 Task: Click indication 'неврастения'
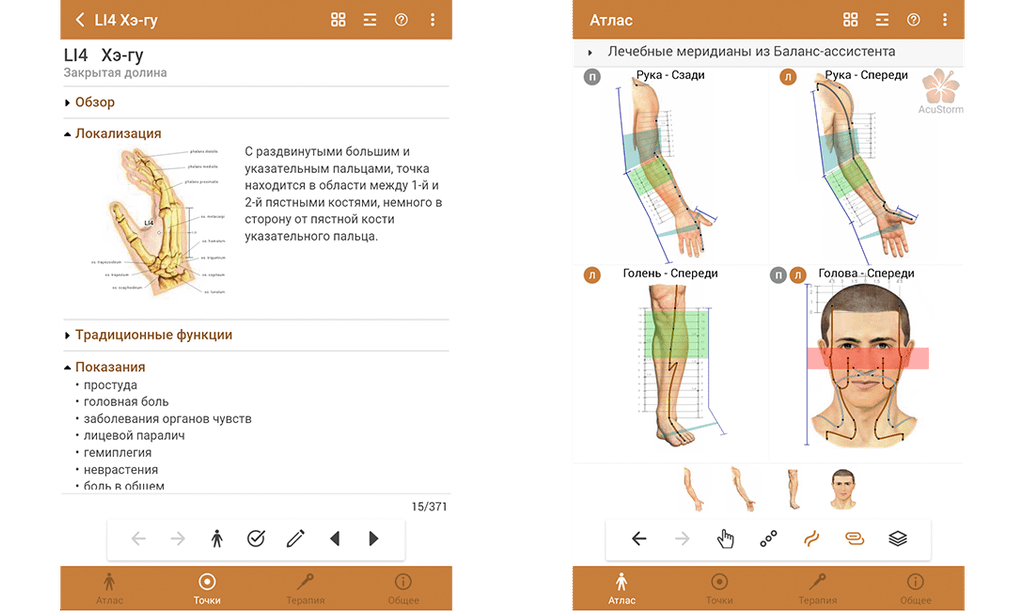click(x=121, y=469)
